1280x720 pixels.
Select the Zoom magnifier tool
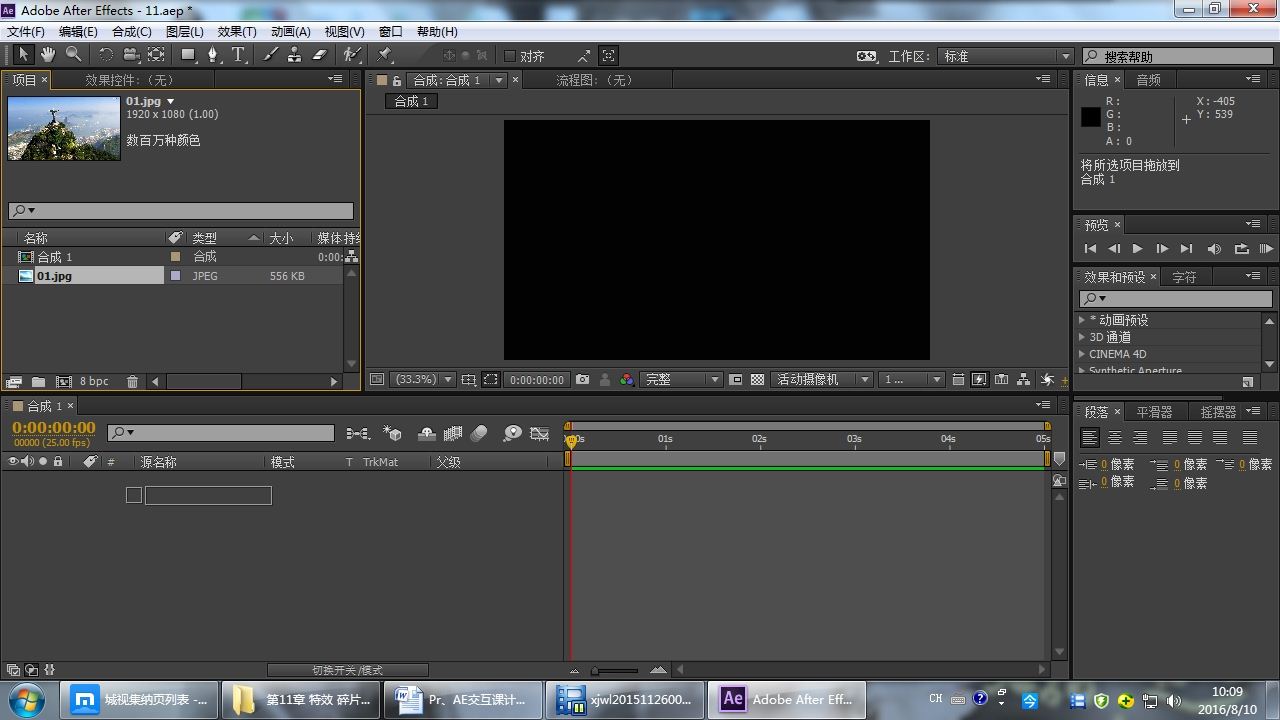pos(73,55)
